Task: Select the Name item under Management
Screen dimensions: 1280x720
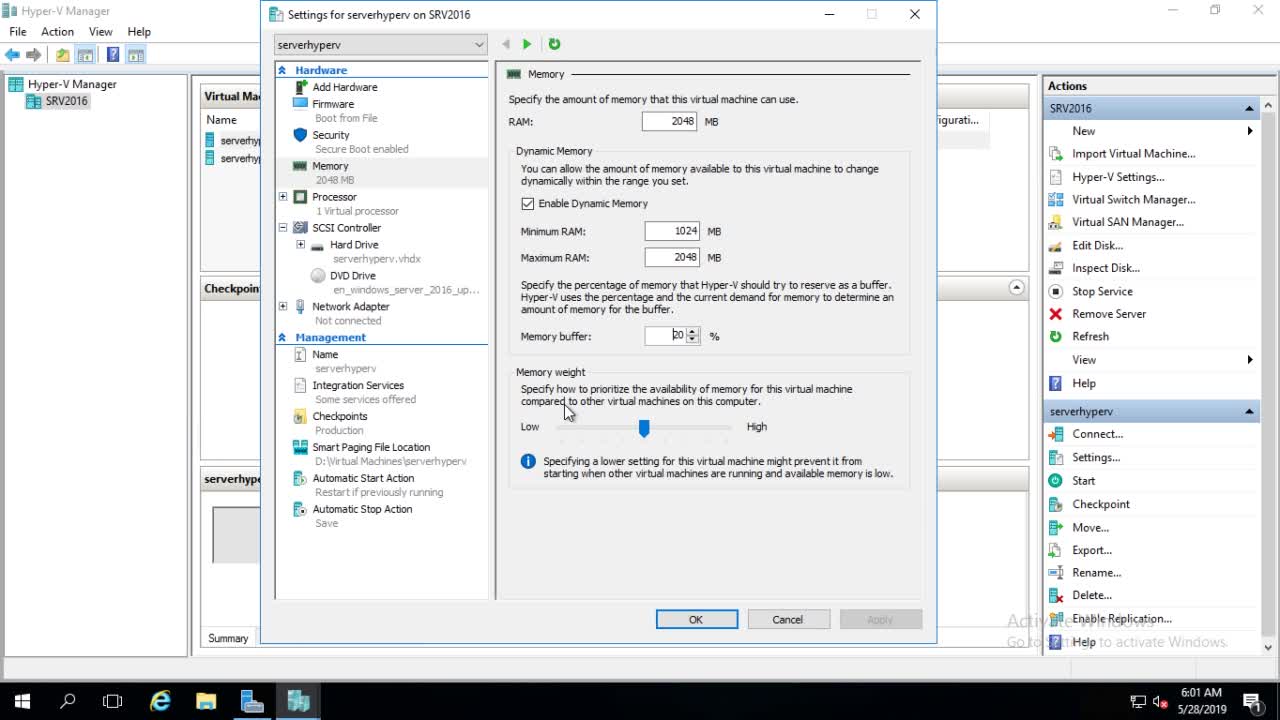Action: pos(325,354)
